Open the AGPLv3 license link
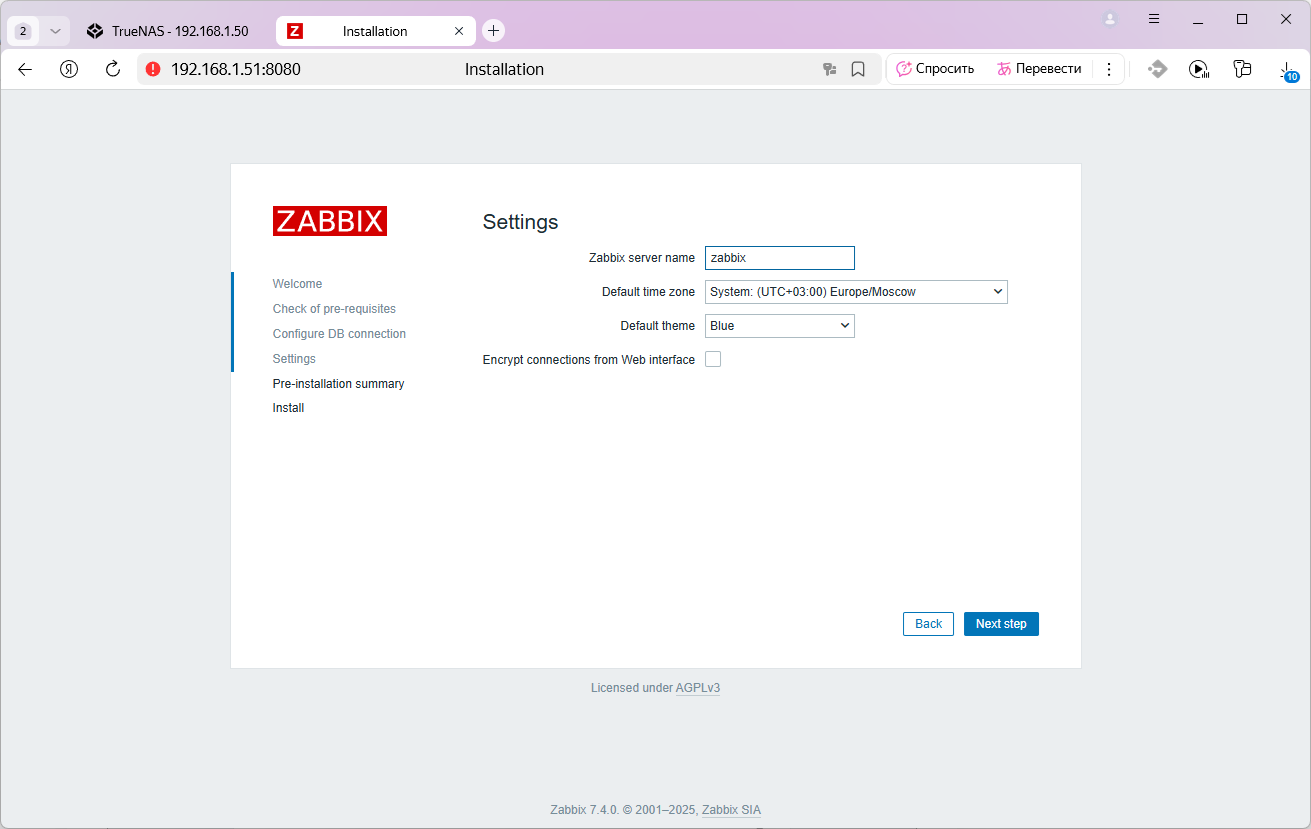Screen dimensions: 1311x829 click(698, 688)
